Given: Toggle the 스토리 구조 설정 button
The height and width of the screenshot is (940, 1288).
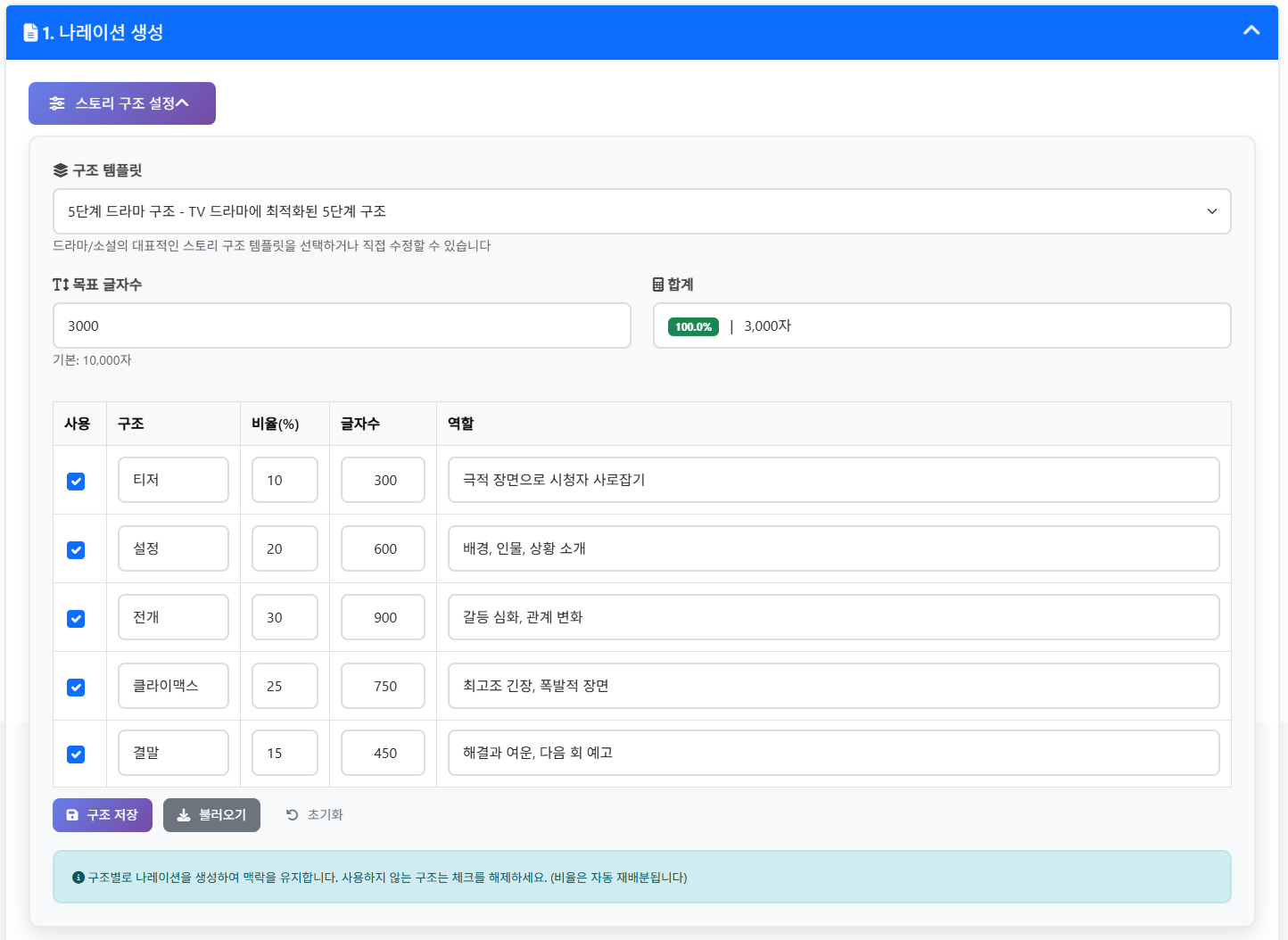Looking at the screenshot, I should point(122,103).
